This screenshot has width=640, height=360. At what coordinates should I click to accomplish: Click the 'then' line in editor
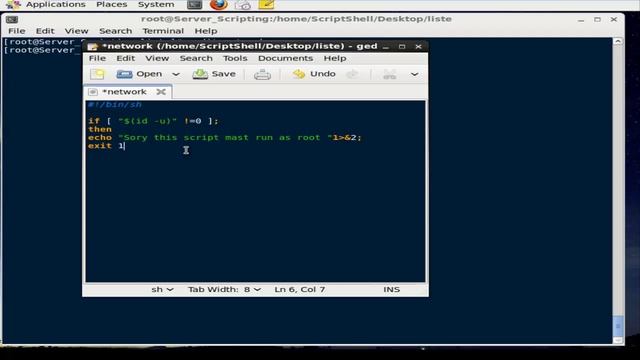pyautogui.click(x=100, y=129)
